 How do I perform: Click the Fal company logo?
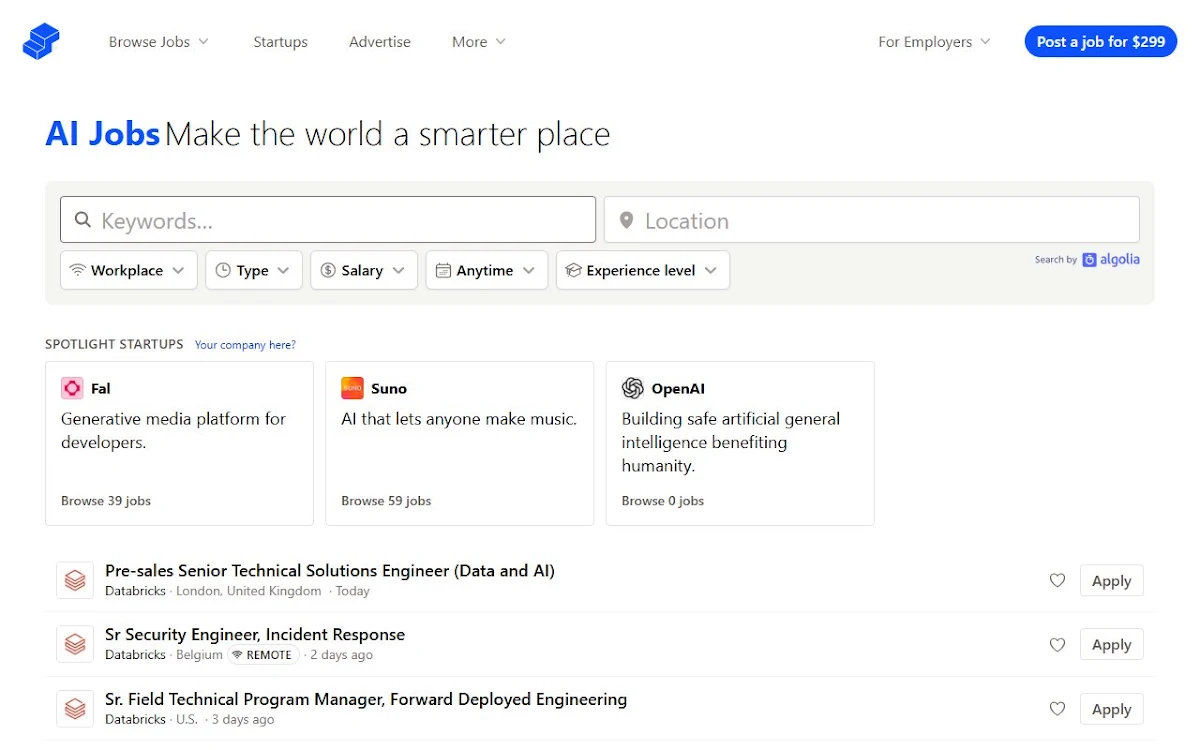point(72,388)
